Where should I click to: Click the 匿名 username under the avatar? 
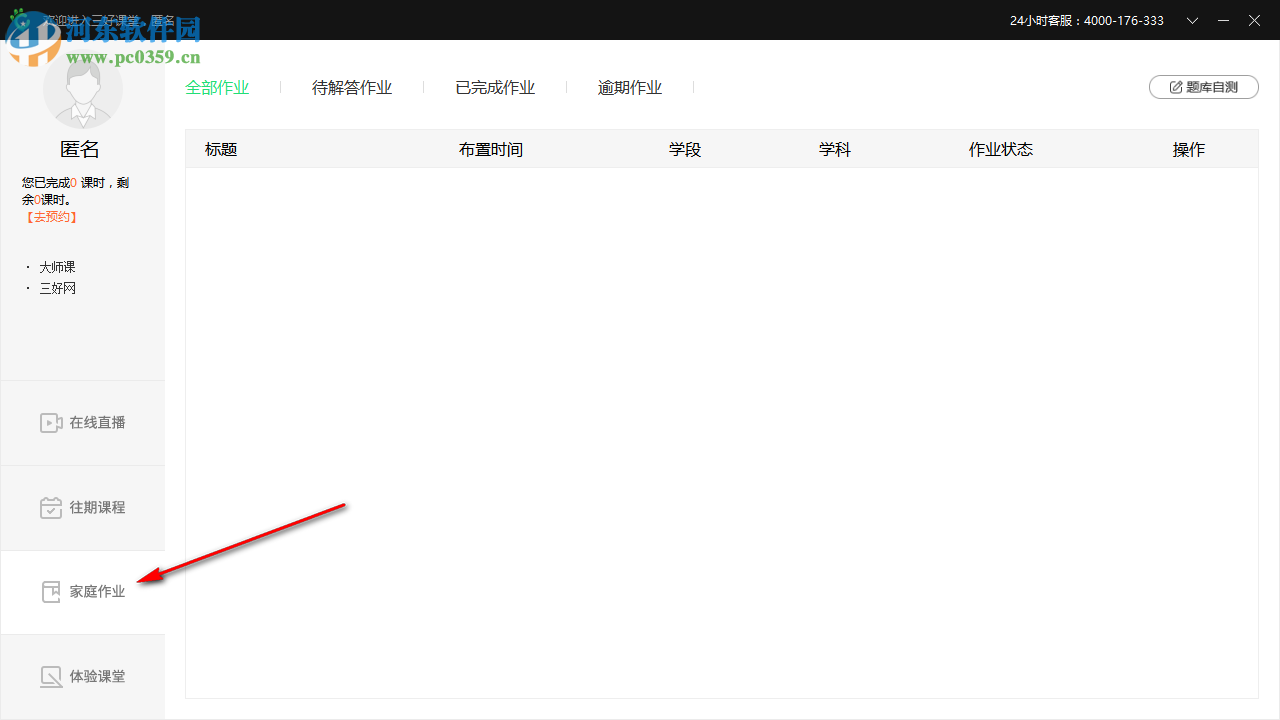pyautogui.click(x=80, y=149)
